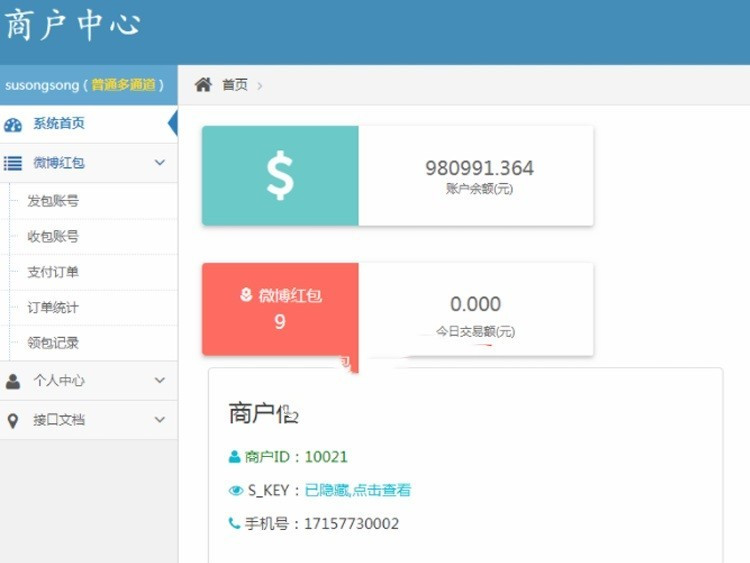
Task: Expand the 个人中心 menu chevron
Action: pos(160,381)
